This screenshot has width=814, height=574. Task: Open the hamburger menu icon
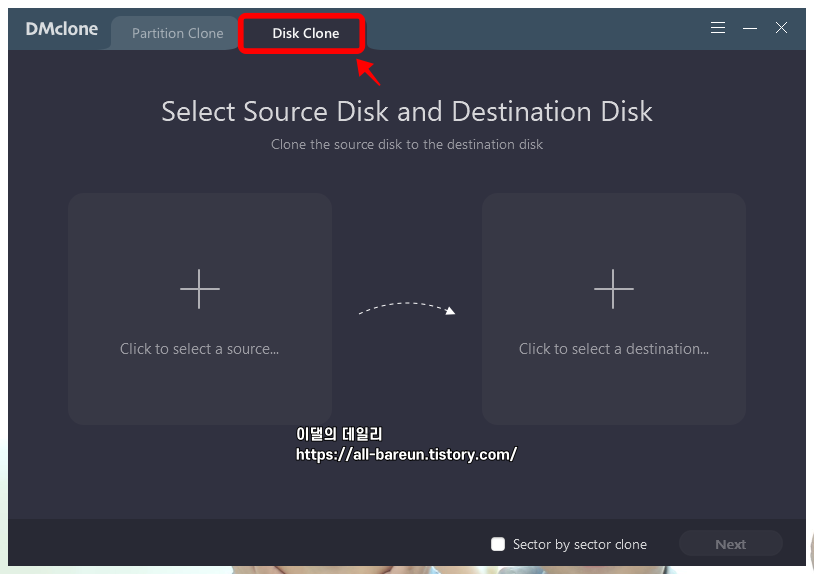(718, 28)
